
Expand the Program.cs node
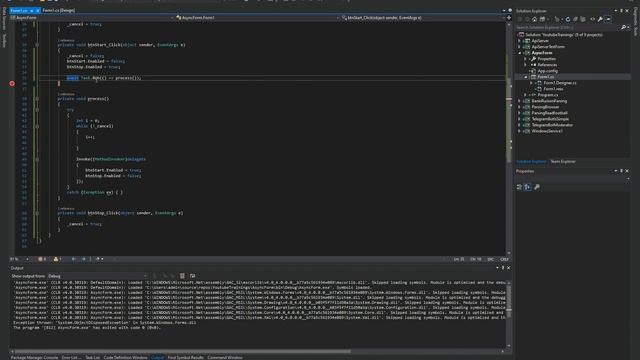(x=526, y=95)
